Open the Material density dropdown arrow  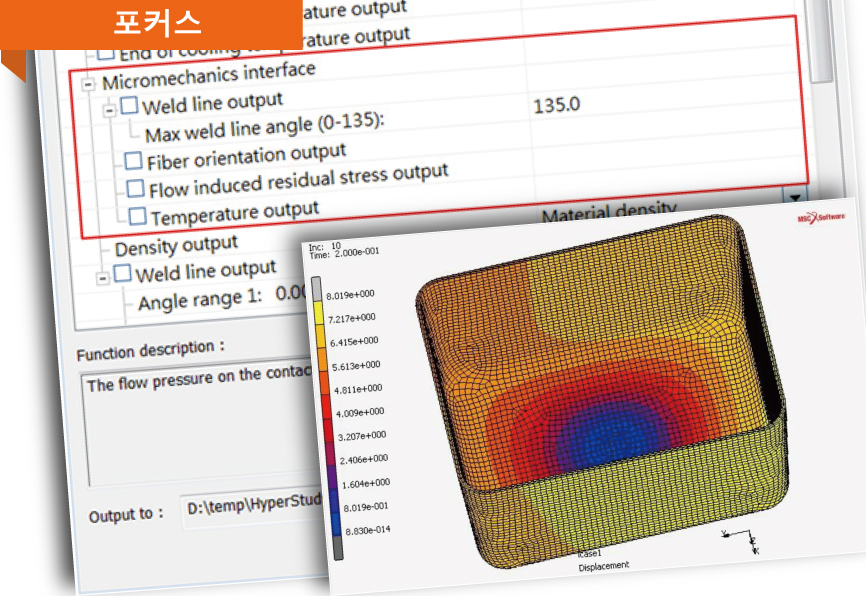pyautogui.click(x=795, y=197)
